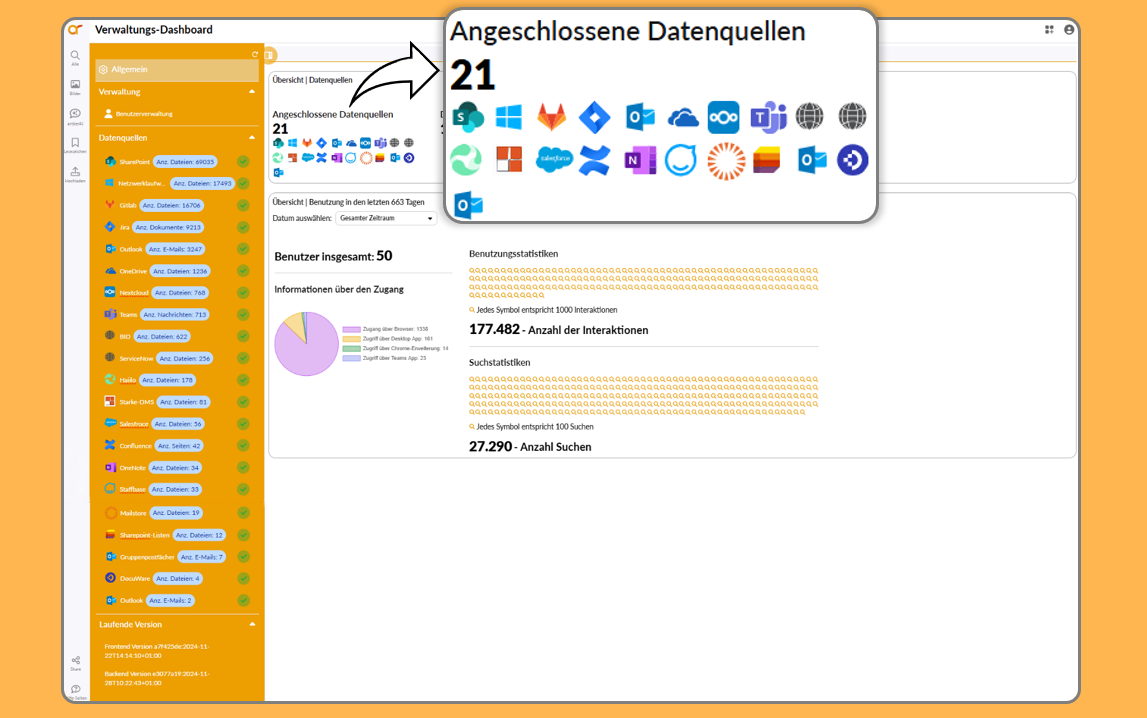The width and height of the screenshot is (1147, 718).
Task: Toggle the green checkmark on the Teams row
Action: (243, 314)
